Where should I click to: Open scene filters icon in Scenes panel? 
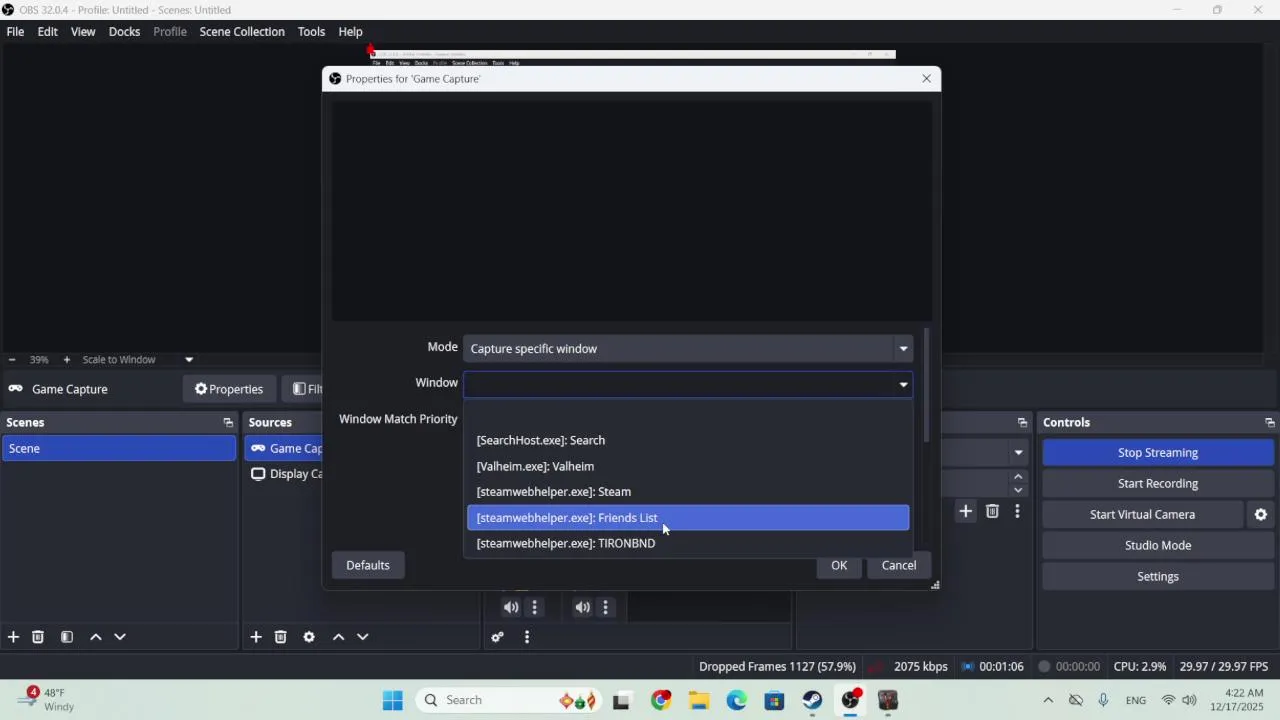(67, 637)
